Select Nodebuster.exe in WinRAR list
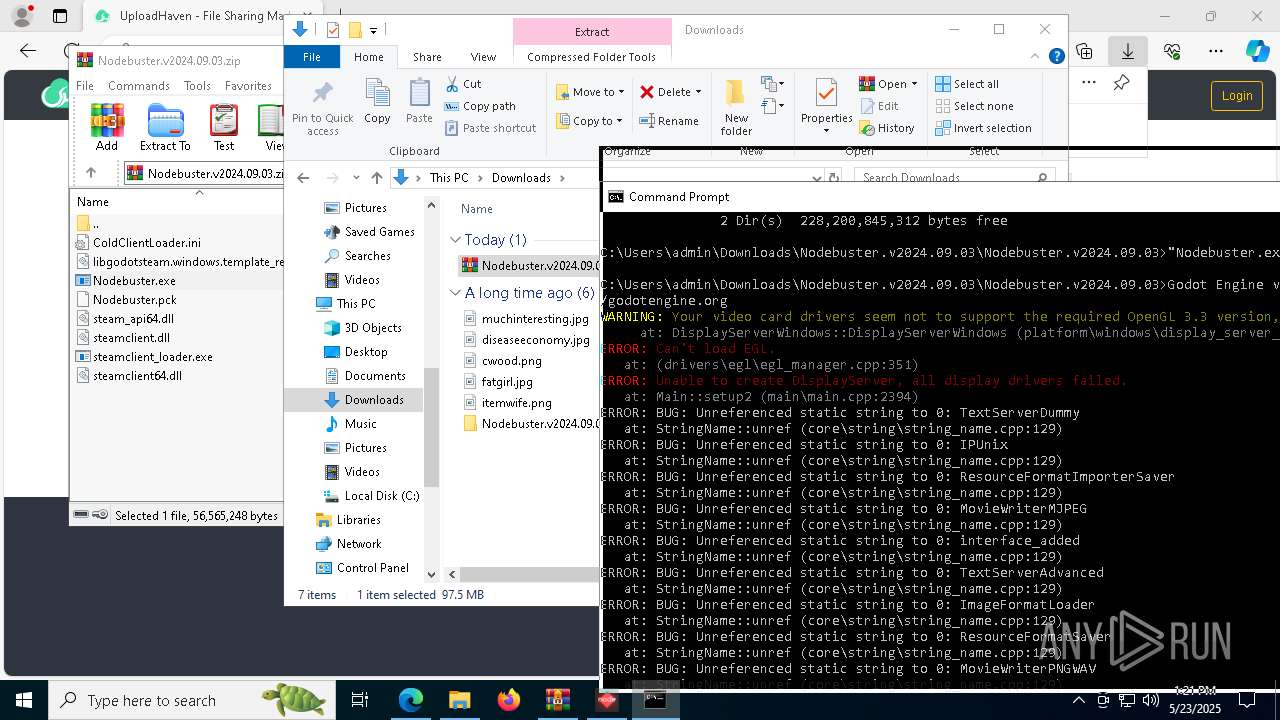This screenshot has width=1280, height=720. [134, 281]
